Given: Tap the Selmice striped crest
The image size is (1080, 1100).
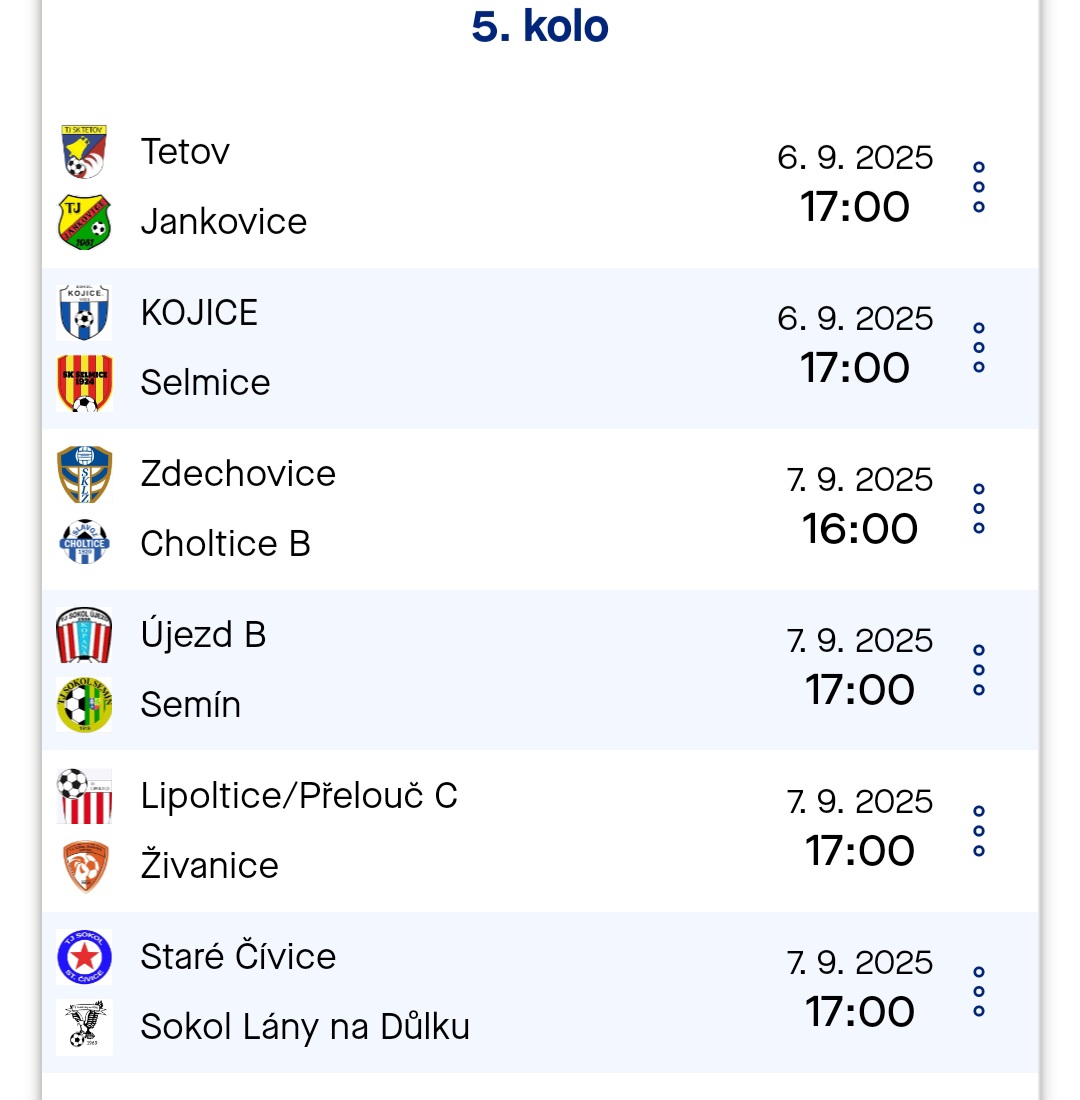Looking at the screenshot, I should click(84, 383).
